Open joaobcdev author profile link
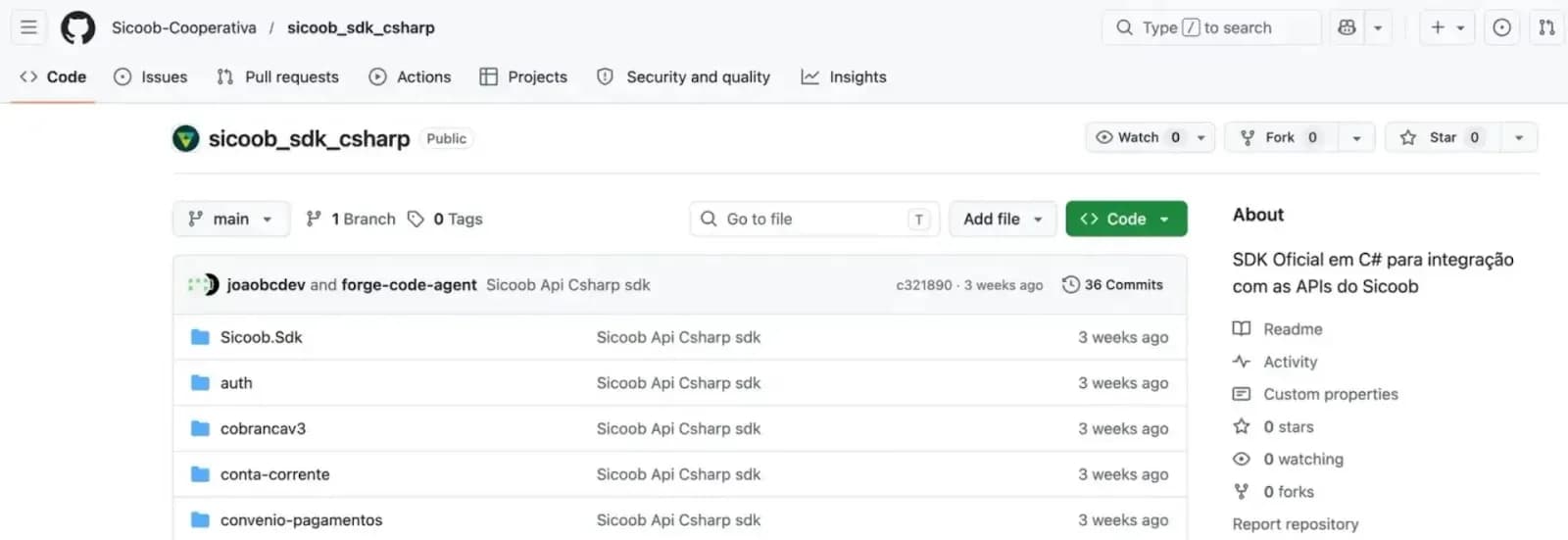 266,284
